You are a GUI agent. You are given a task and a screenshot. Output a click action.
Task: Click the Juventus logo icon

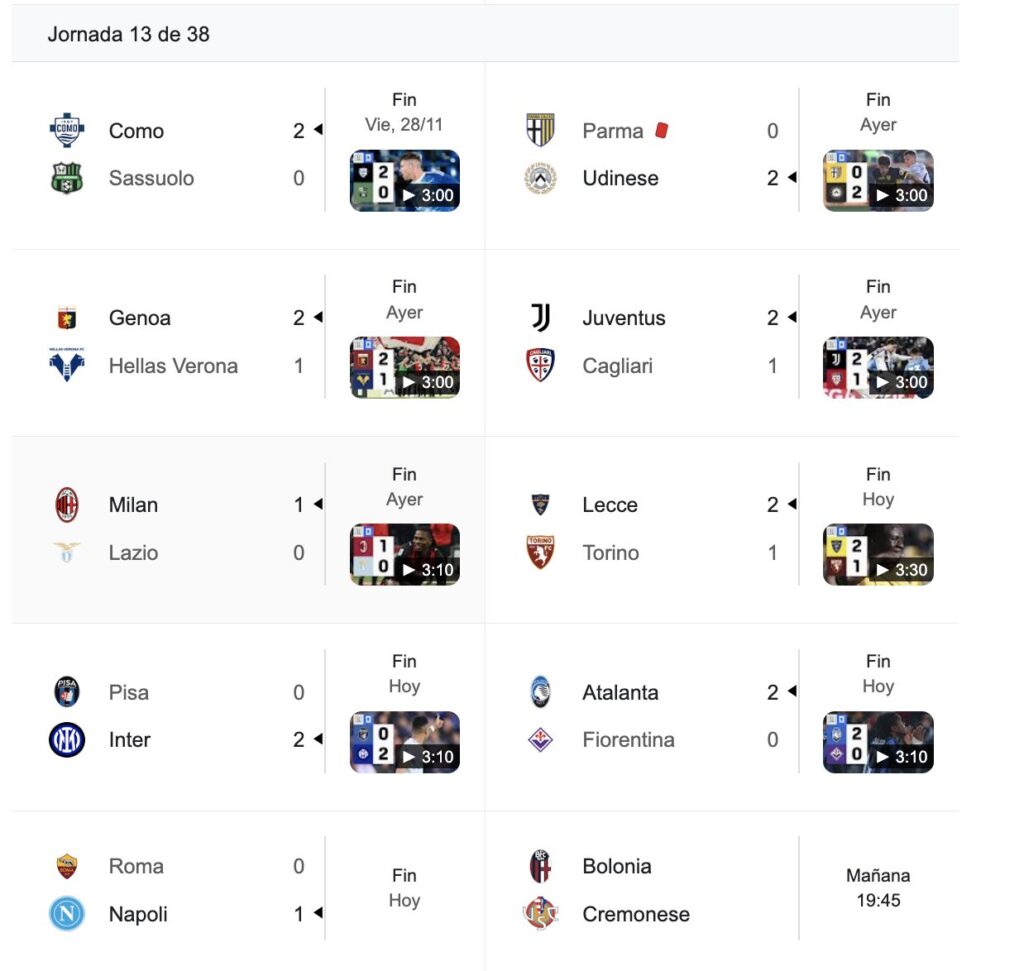[540, 318]
